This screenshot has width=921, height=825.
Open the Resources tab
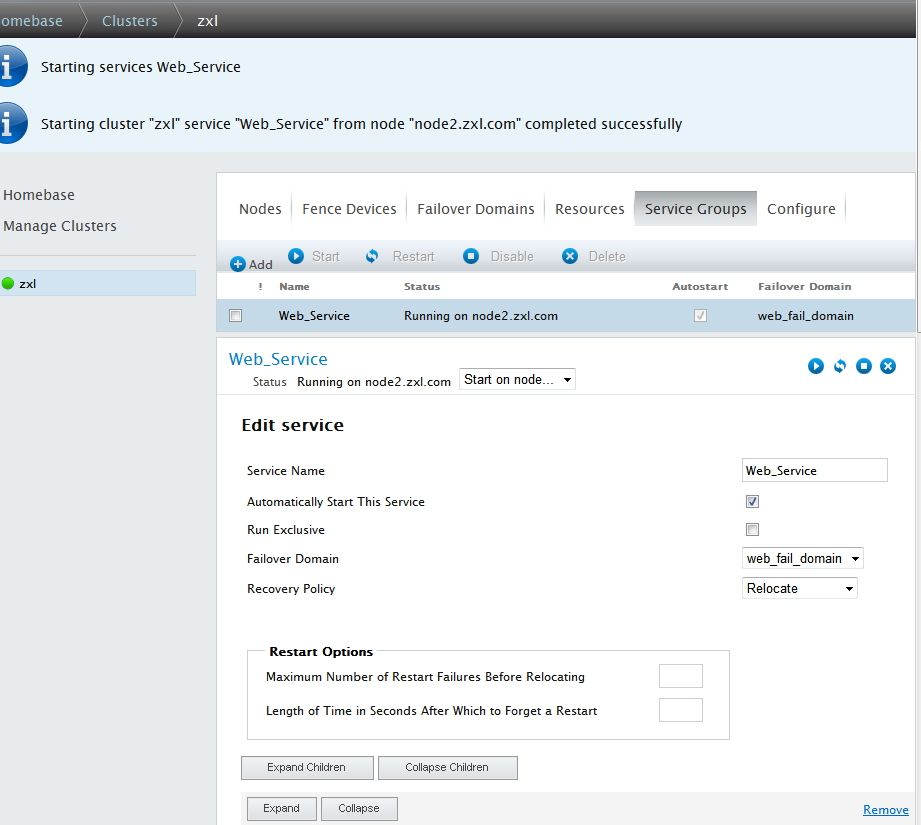(x=590, y=209)
